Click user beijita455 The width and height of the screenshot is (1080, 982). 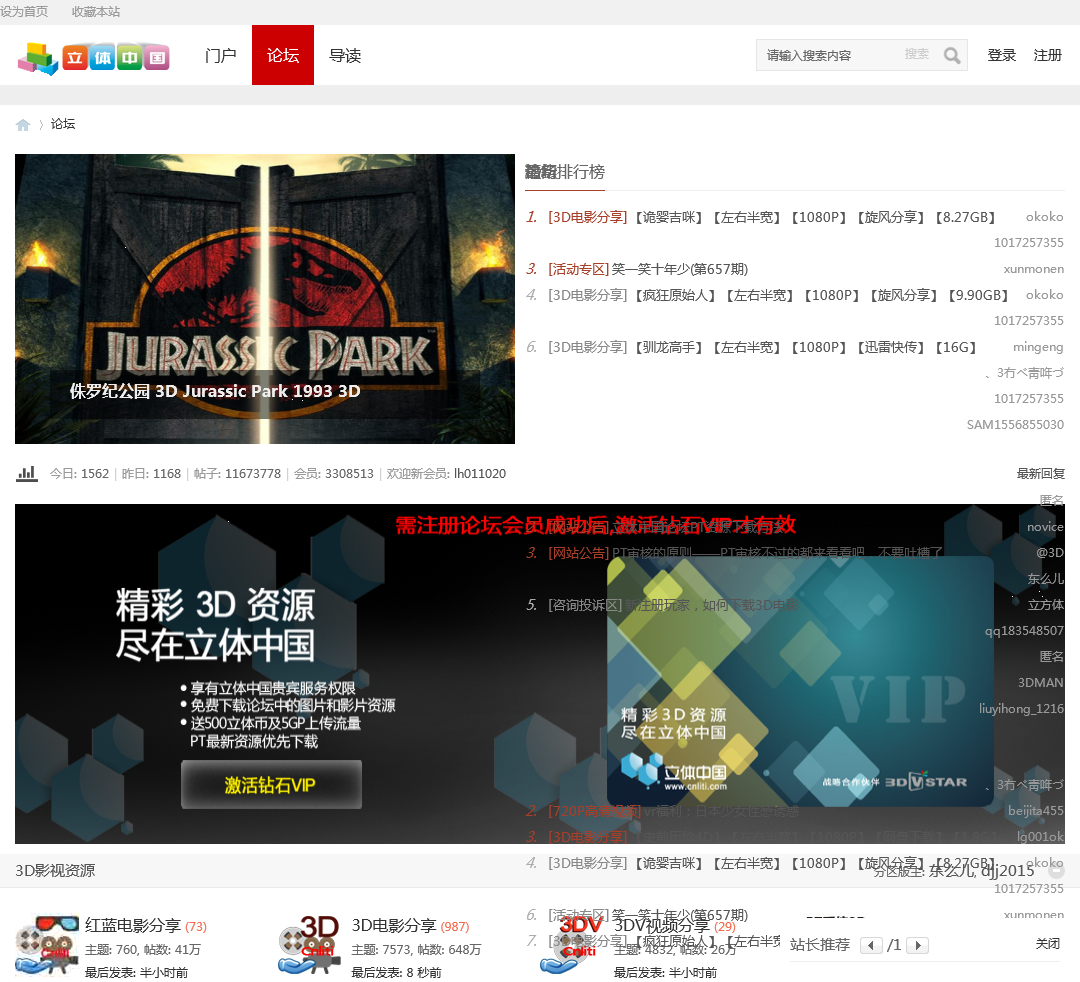(x=1036, y=811)
